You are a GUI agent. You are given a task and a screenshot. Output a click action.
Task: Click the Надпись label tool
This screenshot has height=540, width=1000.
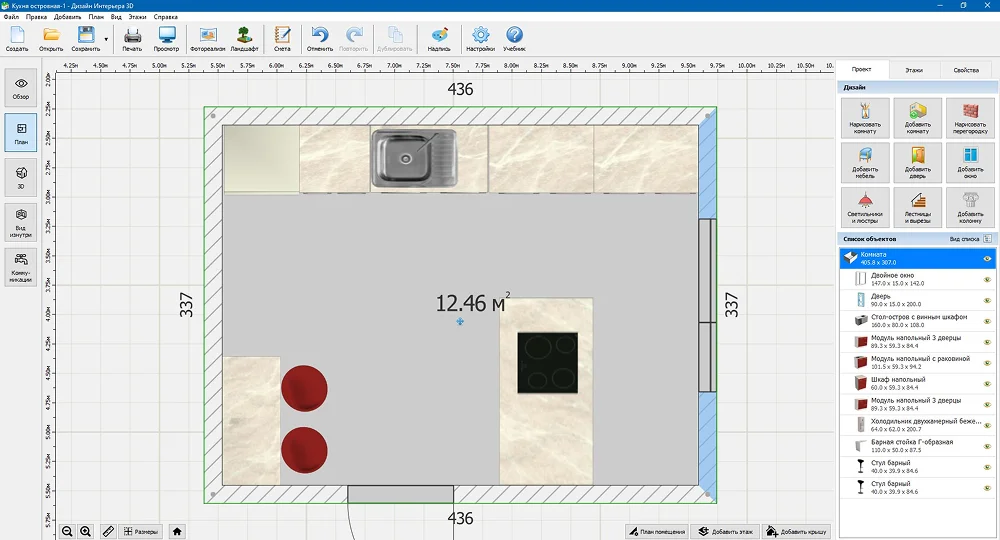coord(439,39)
